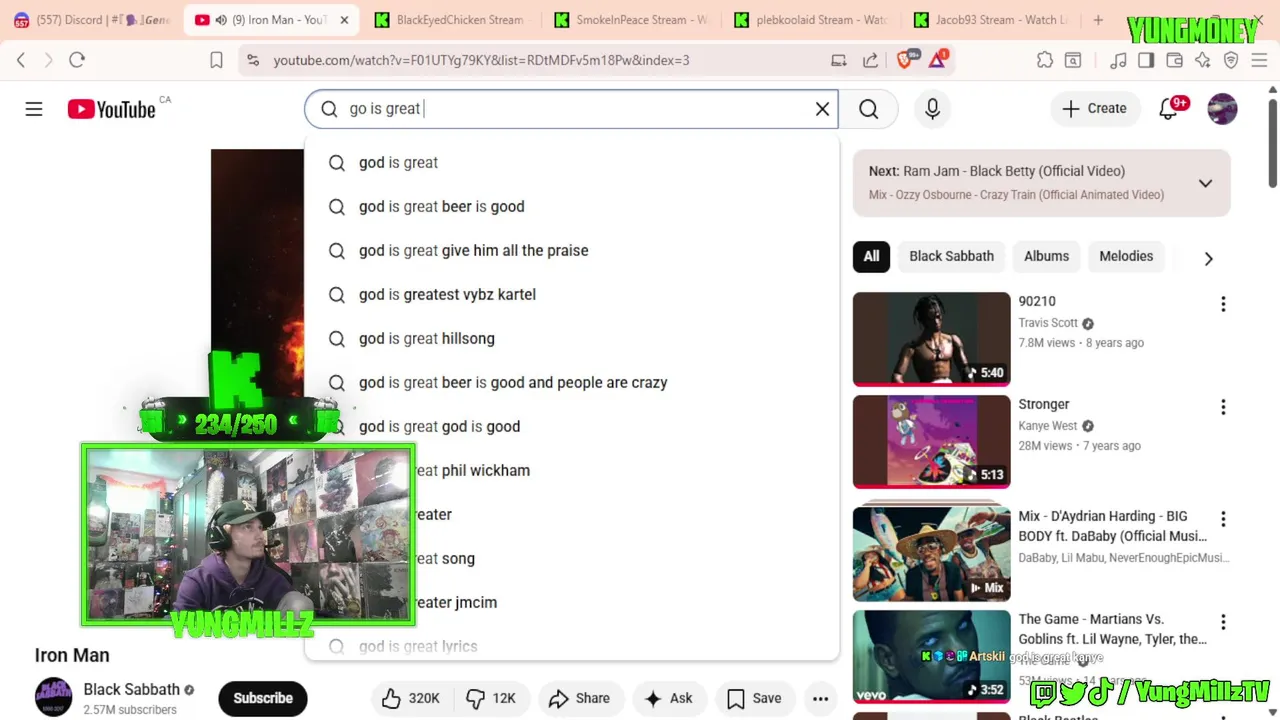Image resolution: width=1280 pixels, height=720 pixels.
Task: Select the Albums filter chip
Action: point(1046,256)
